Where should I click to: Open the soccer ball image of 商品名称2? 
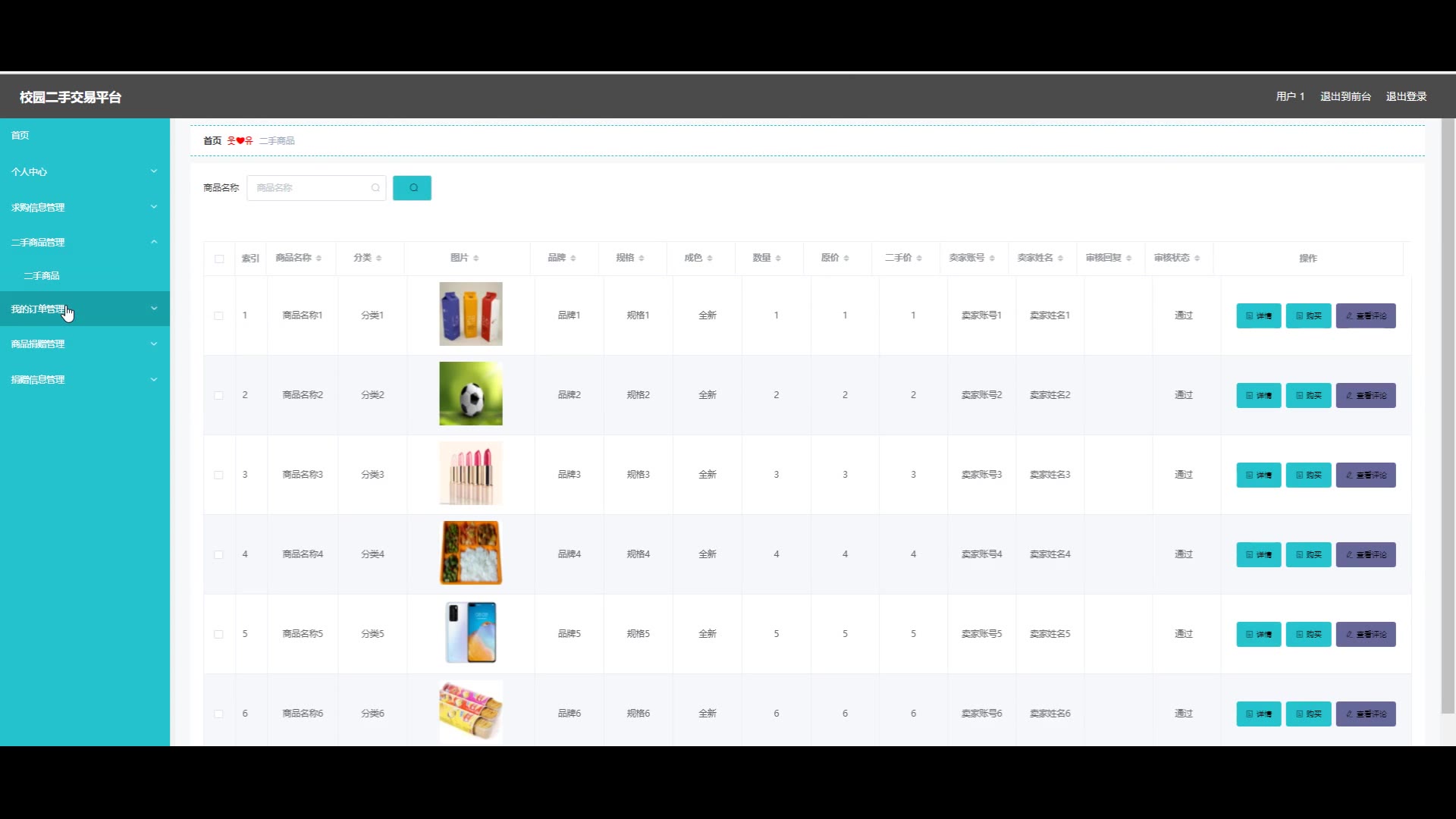point(471,394)
